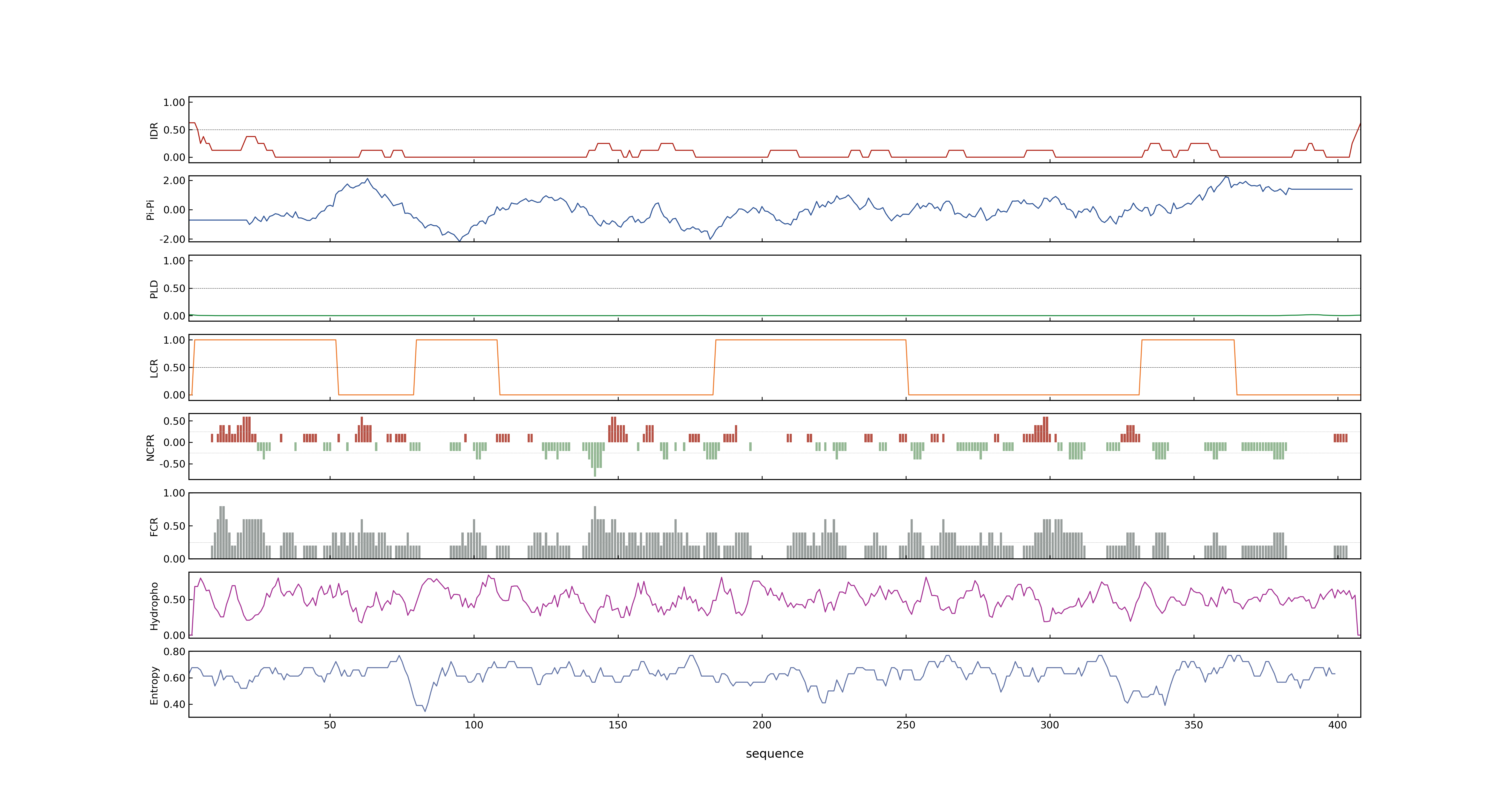Click the -2.00 tick on Pi-Pi axis
The image size is (1512, 806).
coord(172,239)
